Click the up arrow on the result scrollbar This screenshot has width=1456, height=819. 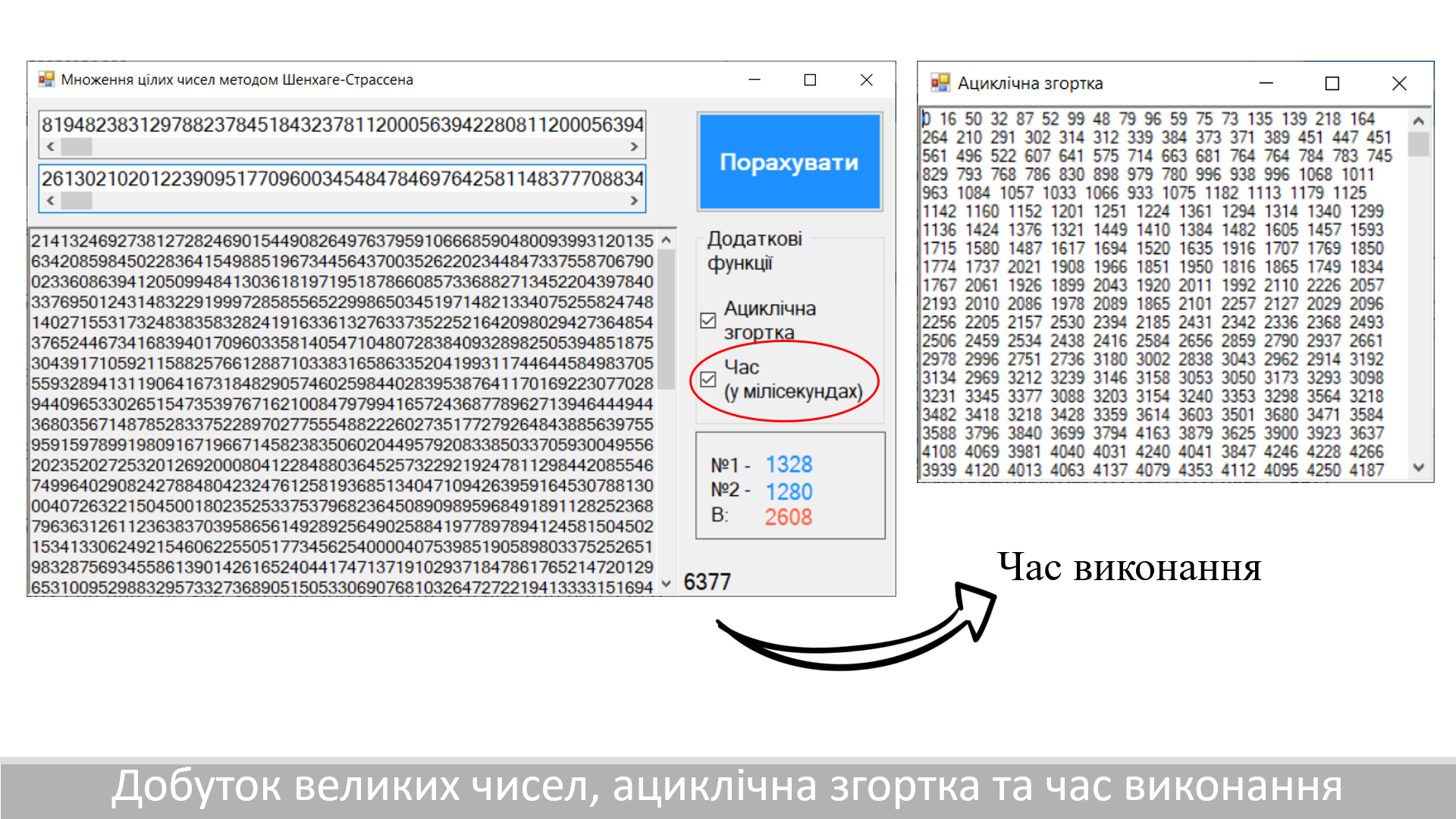click(x=666, y=239)
